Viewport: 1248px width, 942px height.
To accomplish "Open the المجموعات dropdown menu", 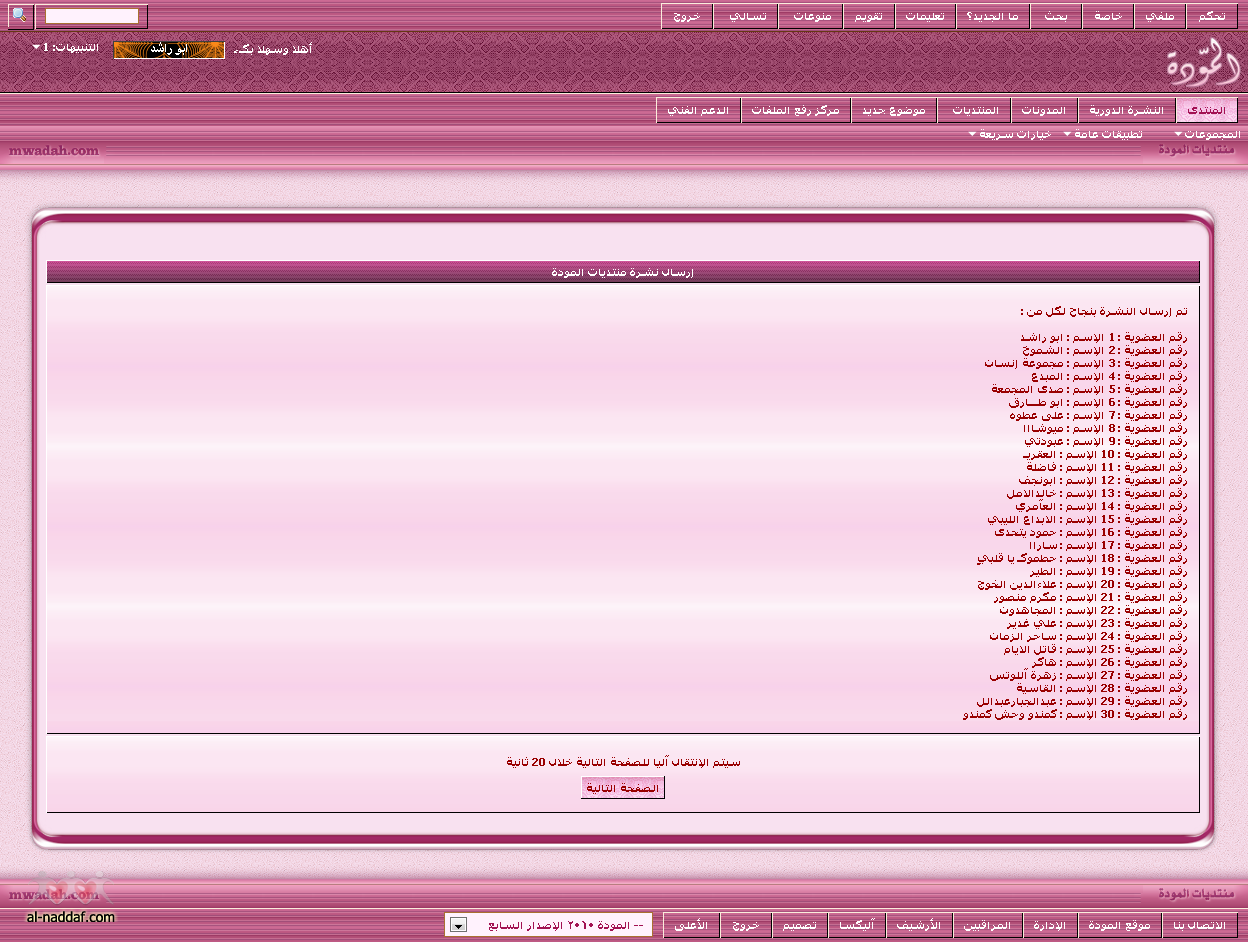I will pyautogui.click(x=1208, y=134).
